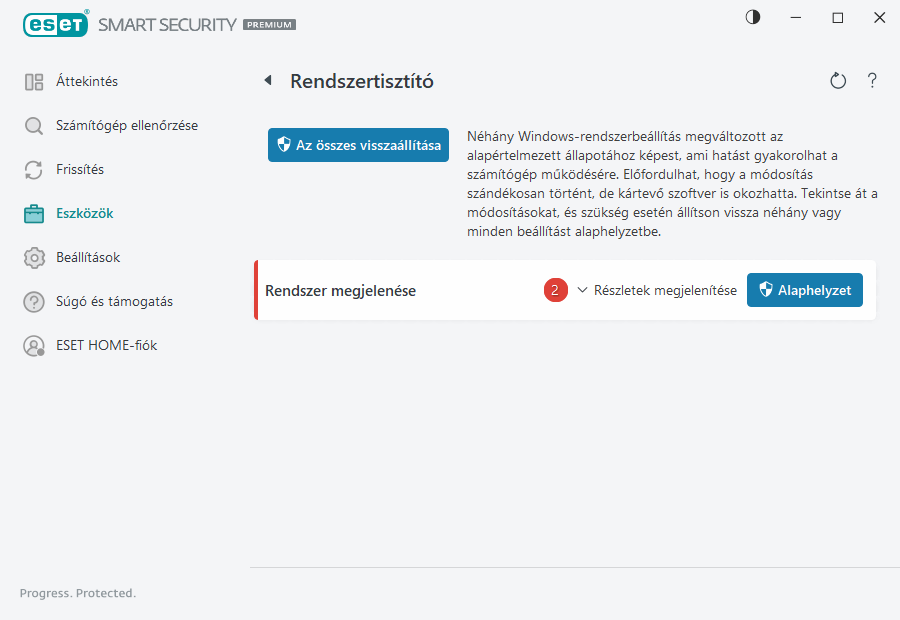Click the red badge showing 2 changes
Viewport: 900px width, 620px height.
point(555,290)
